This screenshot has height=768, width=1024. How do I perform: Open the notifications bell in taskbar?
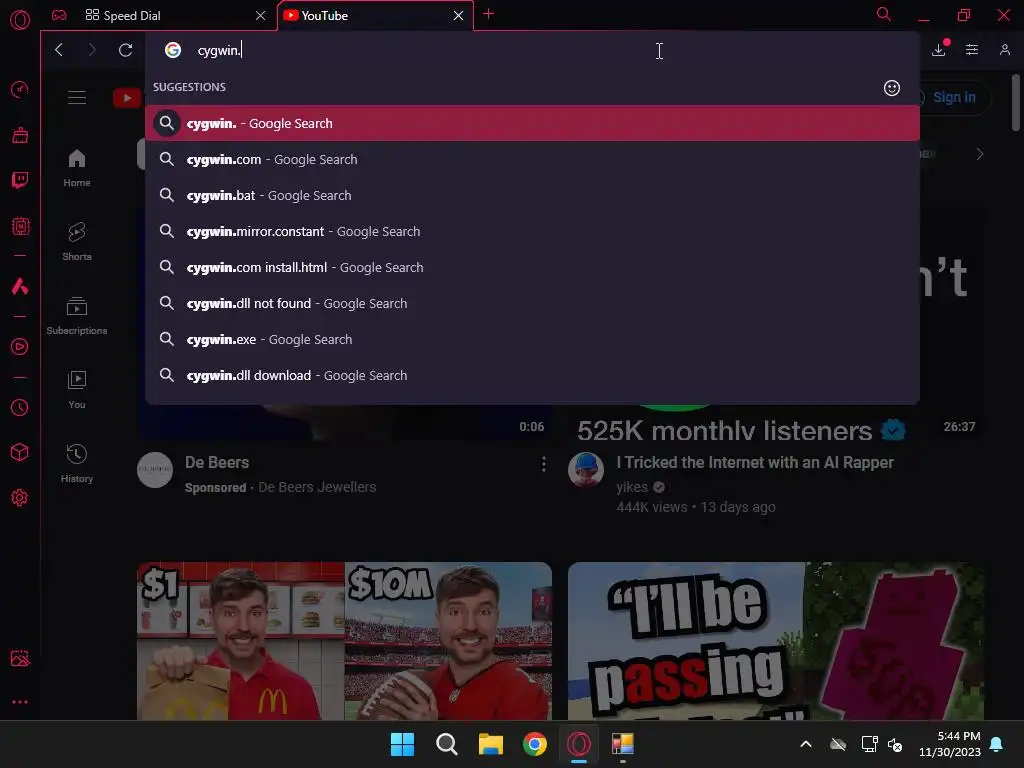point(997,744)
